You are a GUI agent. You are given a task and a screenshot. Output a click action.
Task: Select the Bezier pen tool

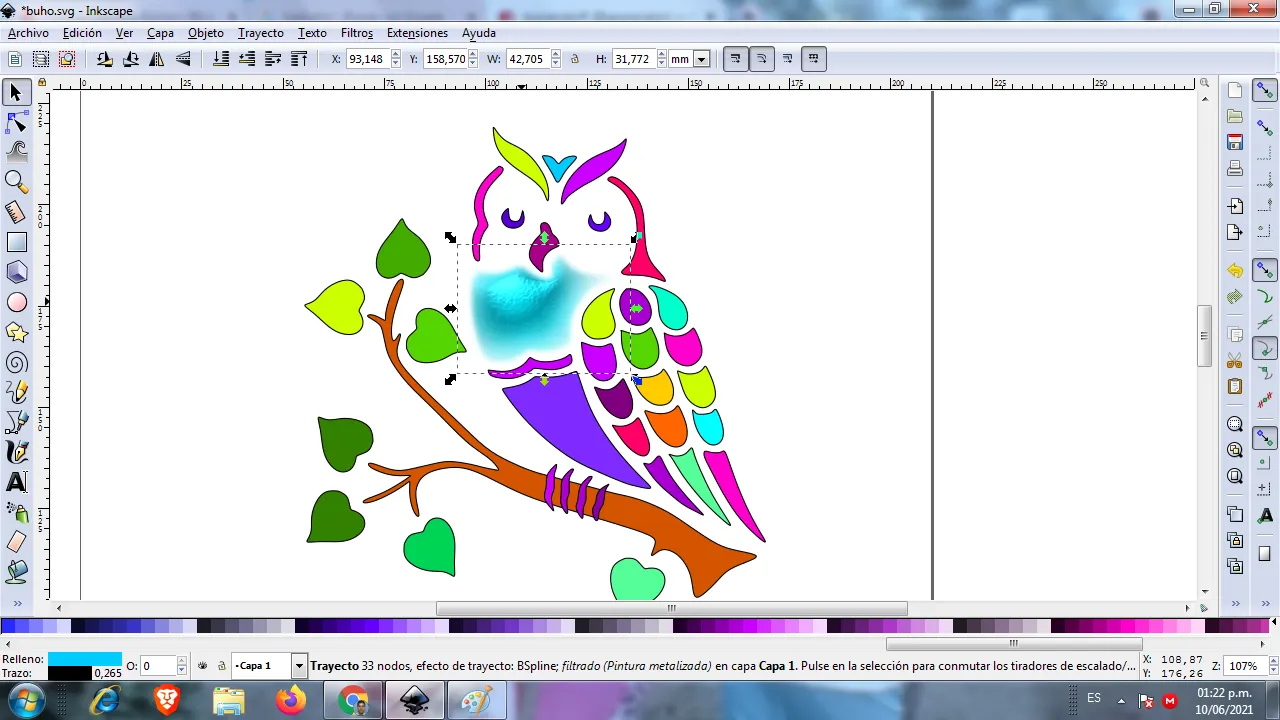[x=16, y=422]
